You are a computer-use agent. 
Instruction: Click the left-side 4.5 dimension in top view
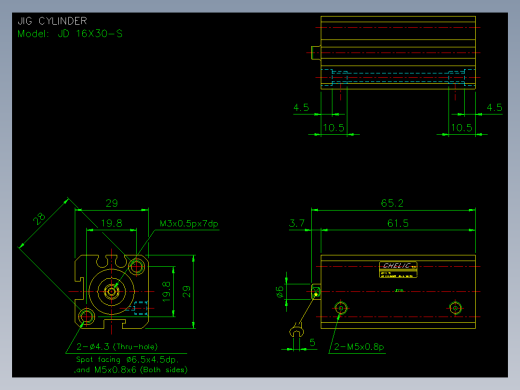point(301,107)
